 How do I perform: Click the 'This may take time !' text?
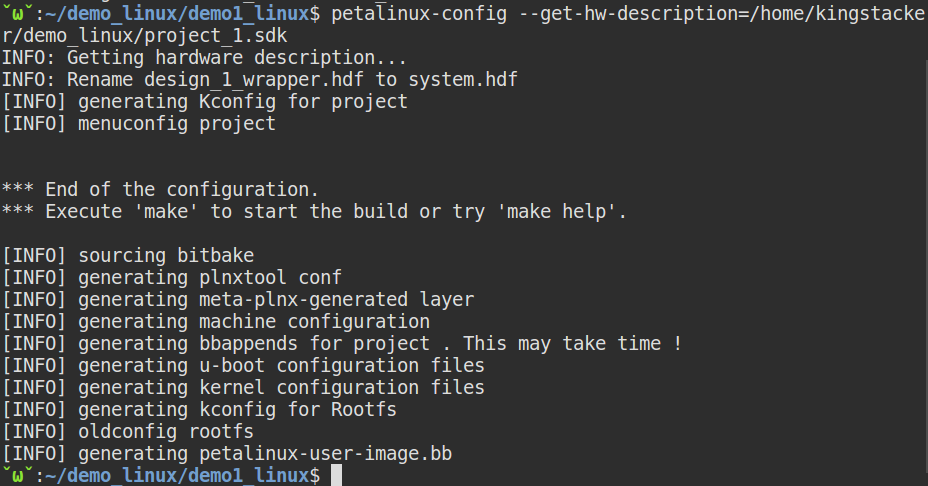[x=572, y=343]
